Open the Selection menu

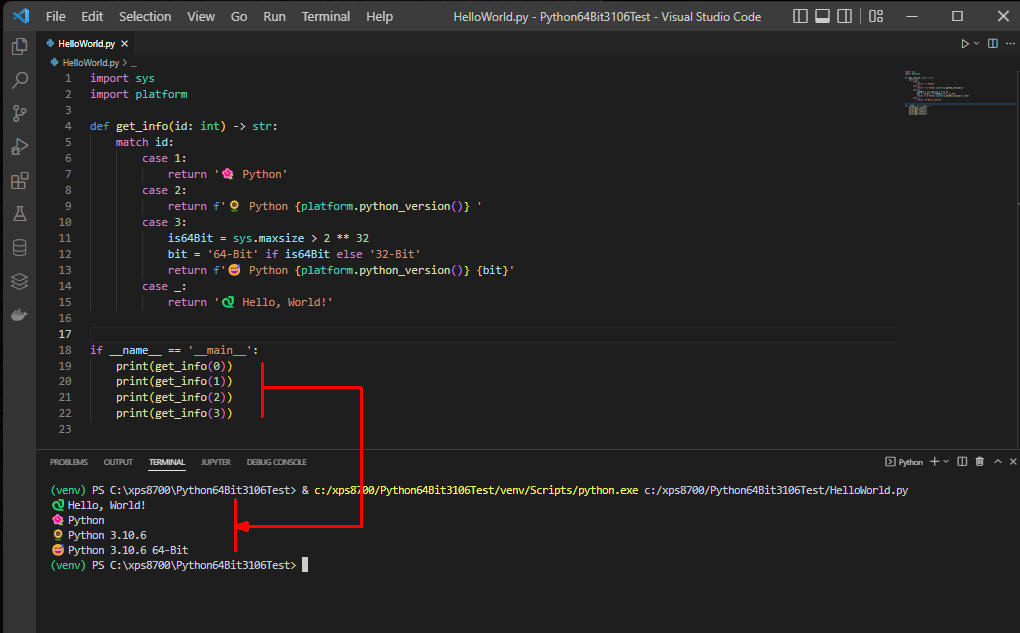tap(144, 16)
